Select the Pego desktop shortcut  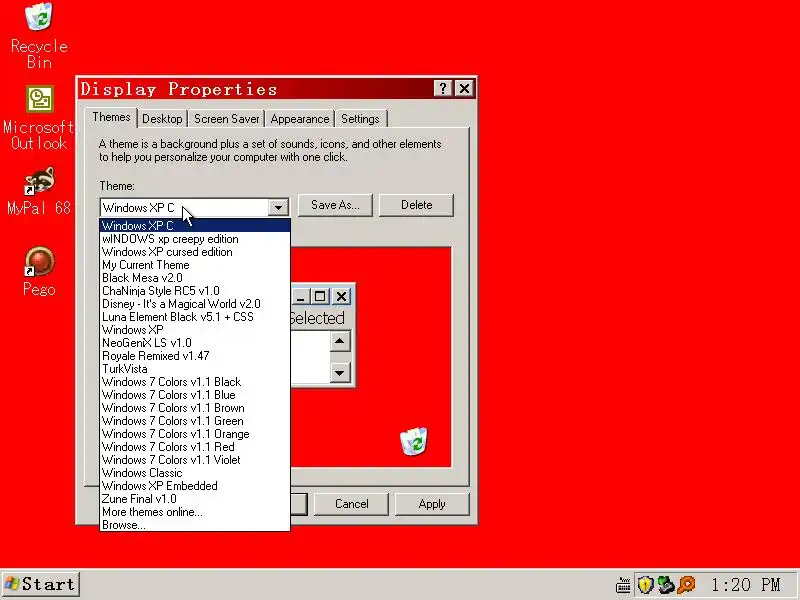pos(39,271)
